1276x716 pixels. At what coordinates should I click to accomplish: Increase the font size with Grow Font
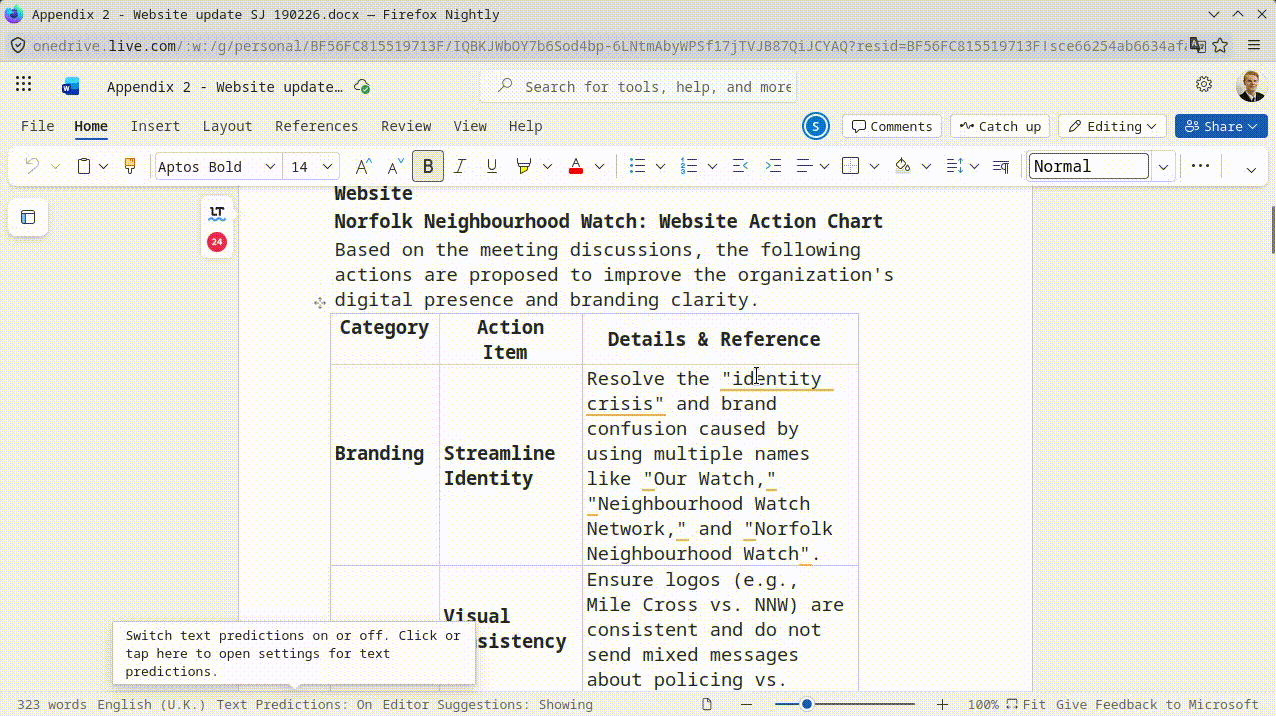tap(363, 167)
